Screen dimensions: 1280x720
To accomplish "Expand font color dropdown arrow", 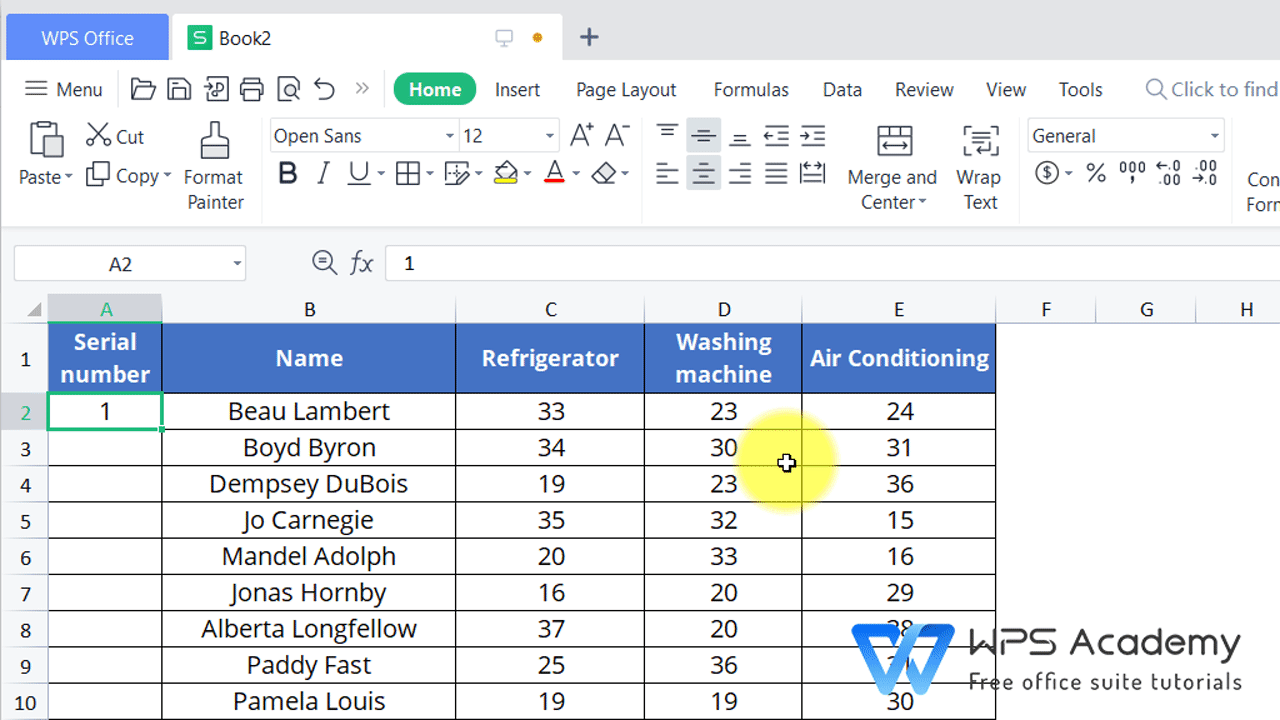I will [x=576, y=174].
